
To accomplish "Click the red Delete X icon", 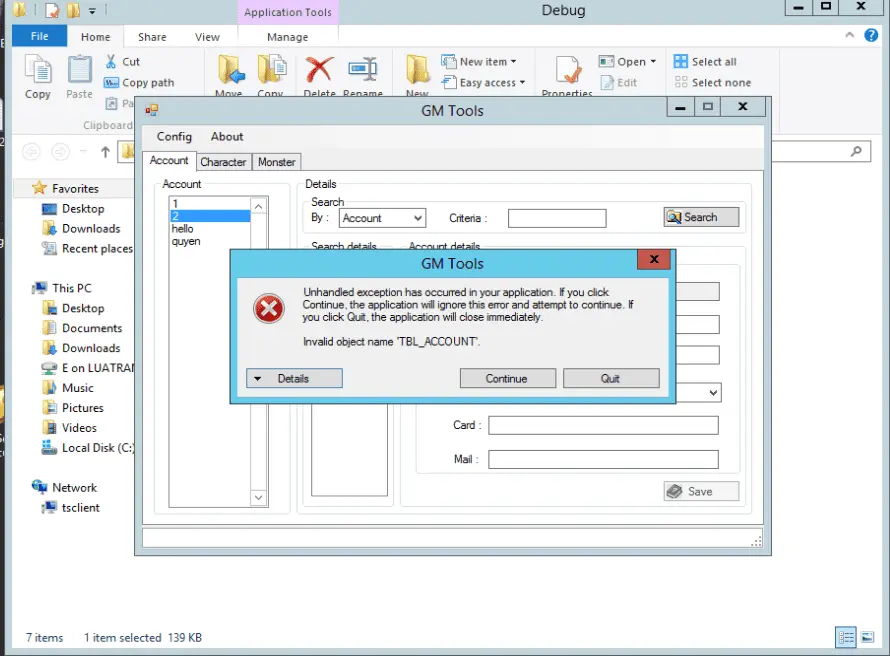I will click(x=320, y=69).
